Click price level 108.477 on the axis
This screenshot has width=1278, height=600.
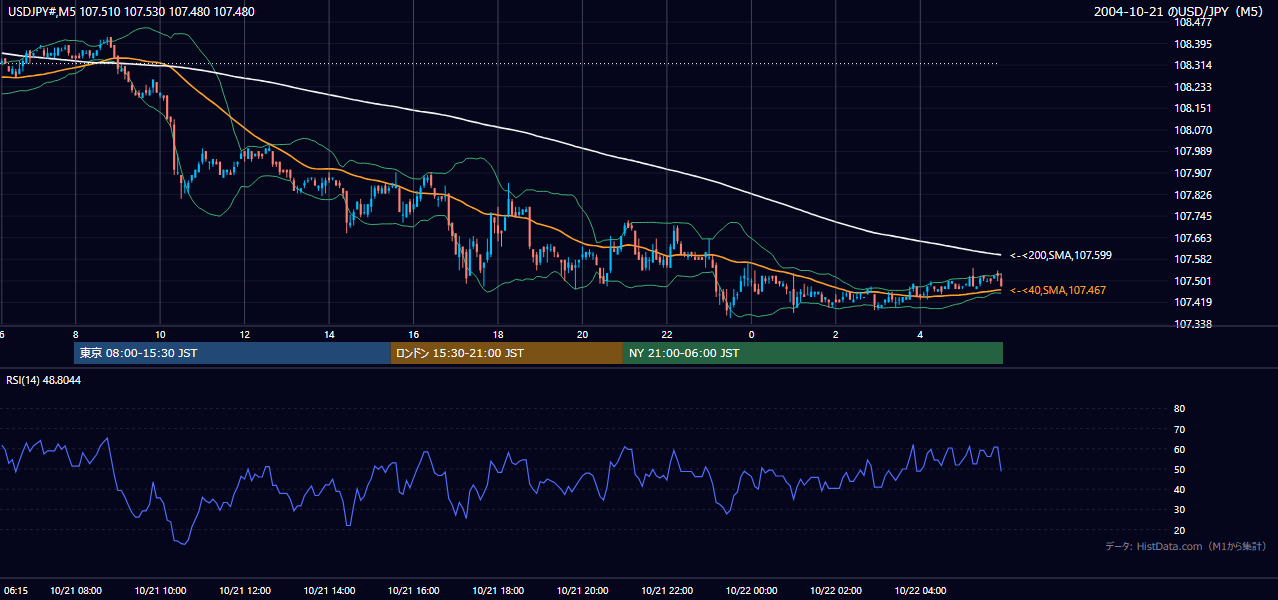(1192, 22)
